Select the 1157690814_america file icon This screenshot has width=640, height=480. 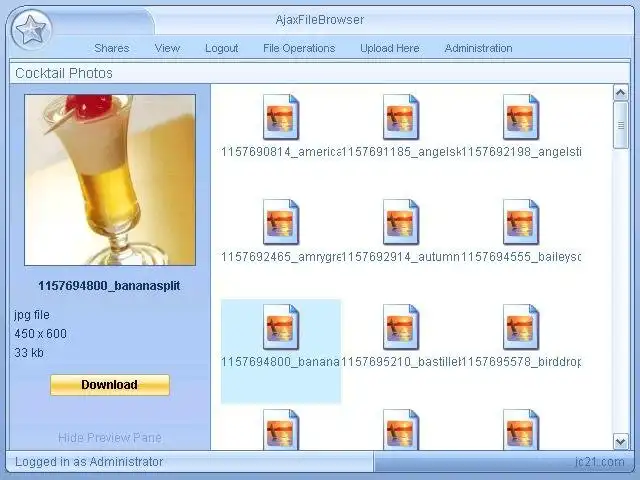tap(281, 117)
